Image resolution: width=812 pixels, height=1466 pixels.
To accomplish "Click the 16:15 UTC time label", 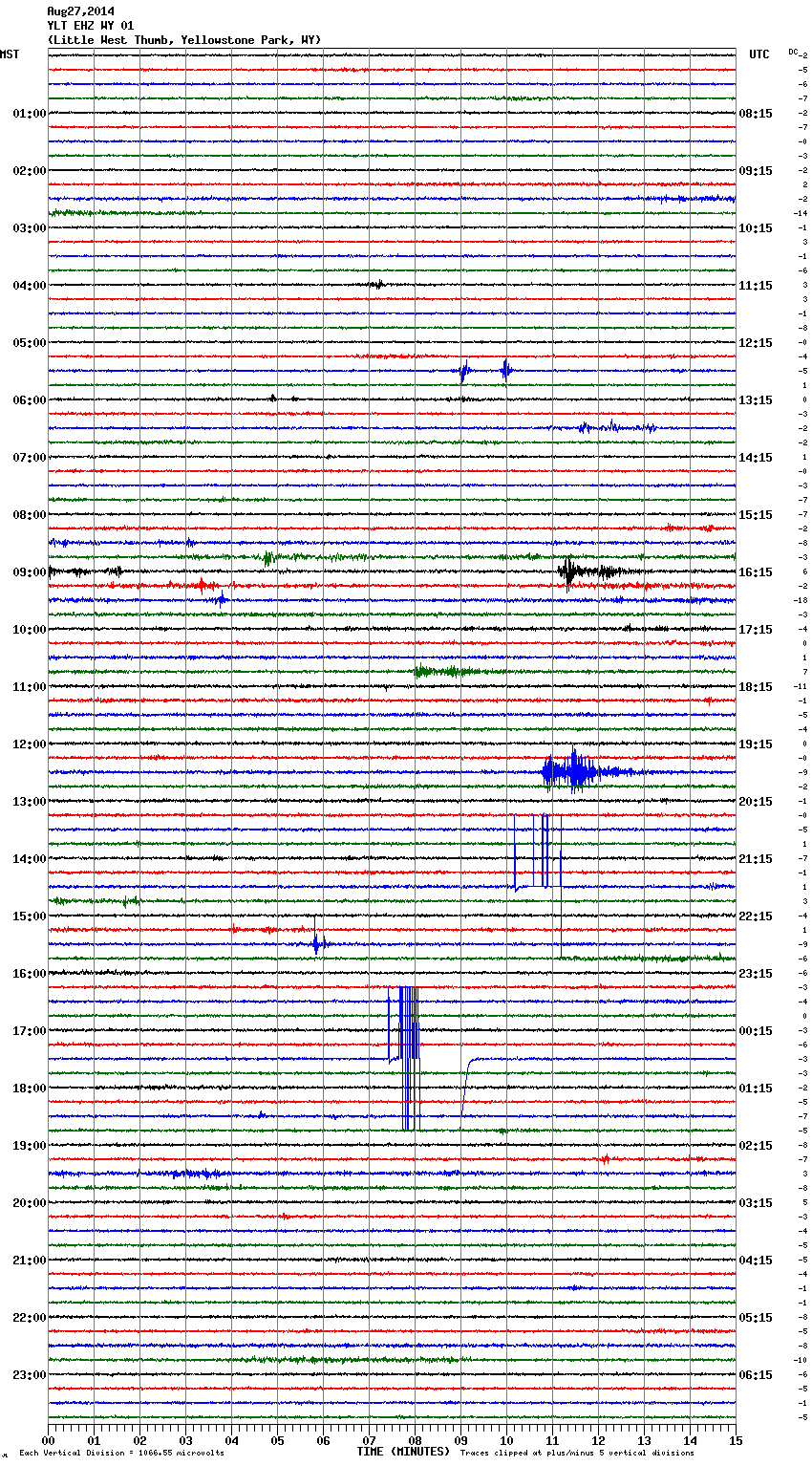I will [756, 572].
